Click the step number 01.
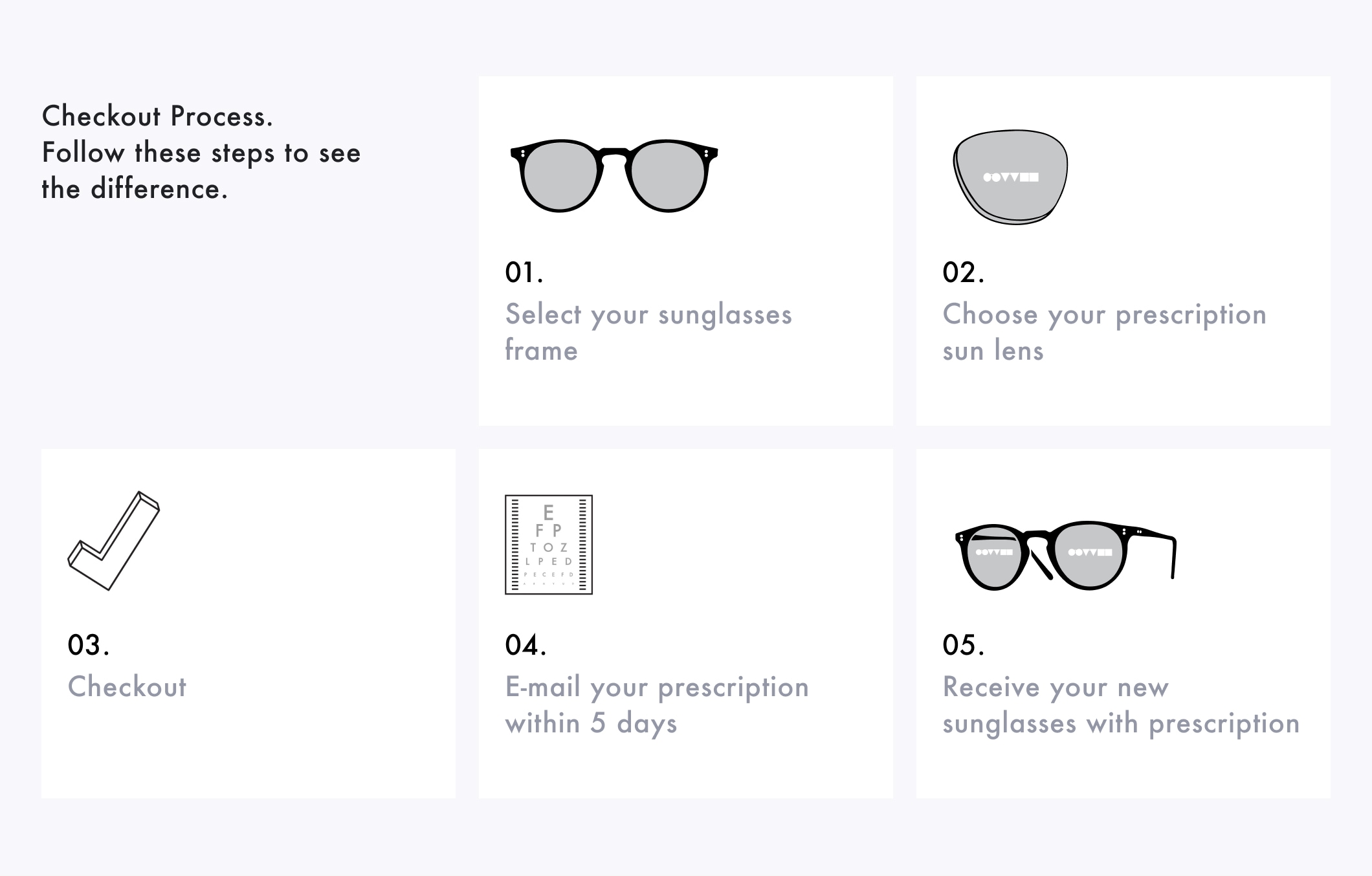Viewport: 1372px width, 876px height. coord(524,272)
